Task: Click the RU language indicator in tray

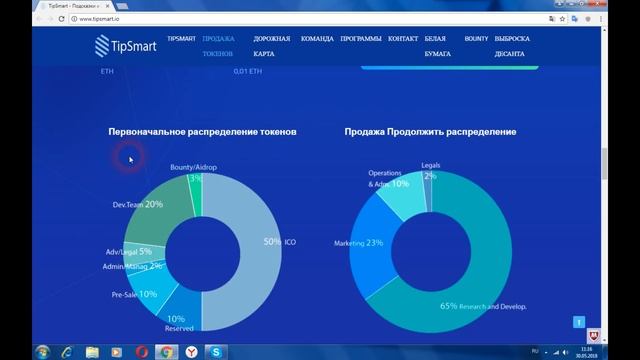Action: tap(535, 351)
